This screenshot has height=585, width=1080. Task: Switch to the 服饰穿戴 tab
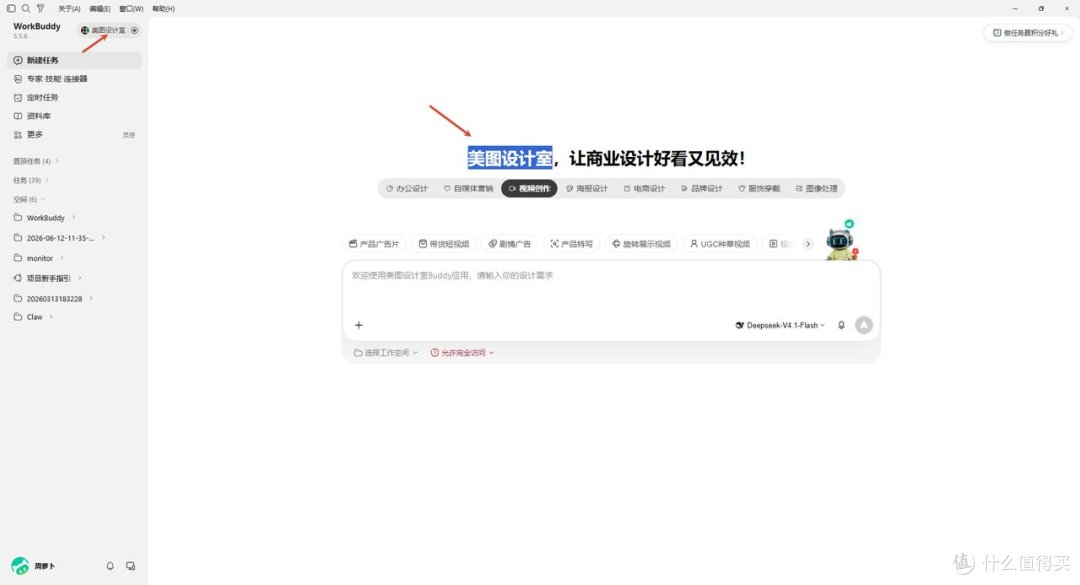tap(759, 188)
